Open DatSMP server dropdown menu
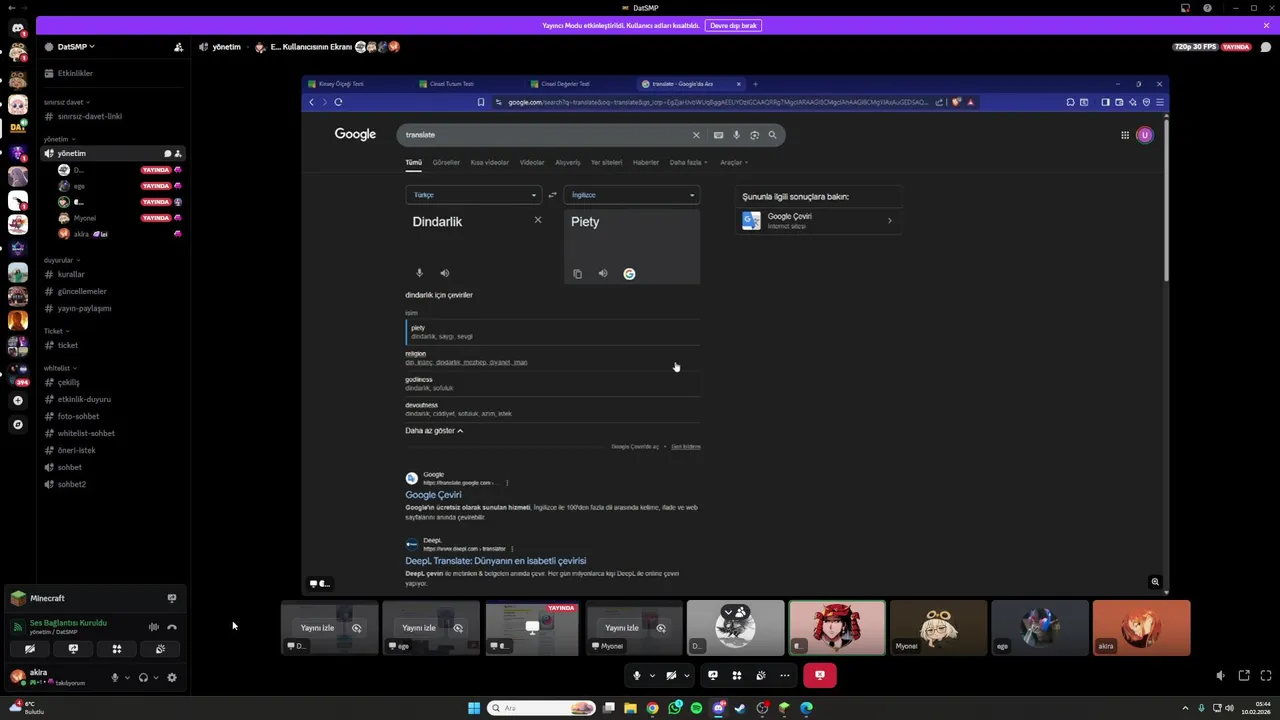 [75, 47]
